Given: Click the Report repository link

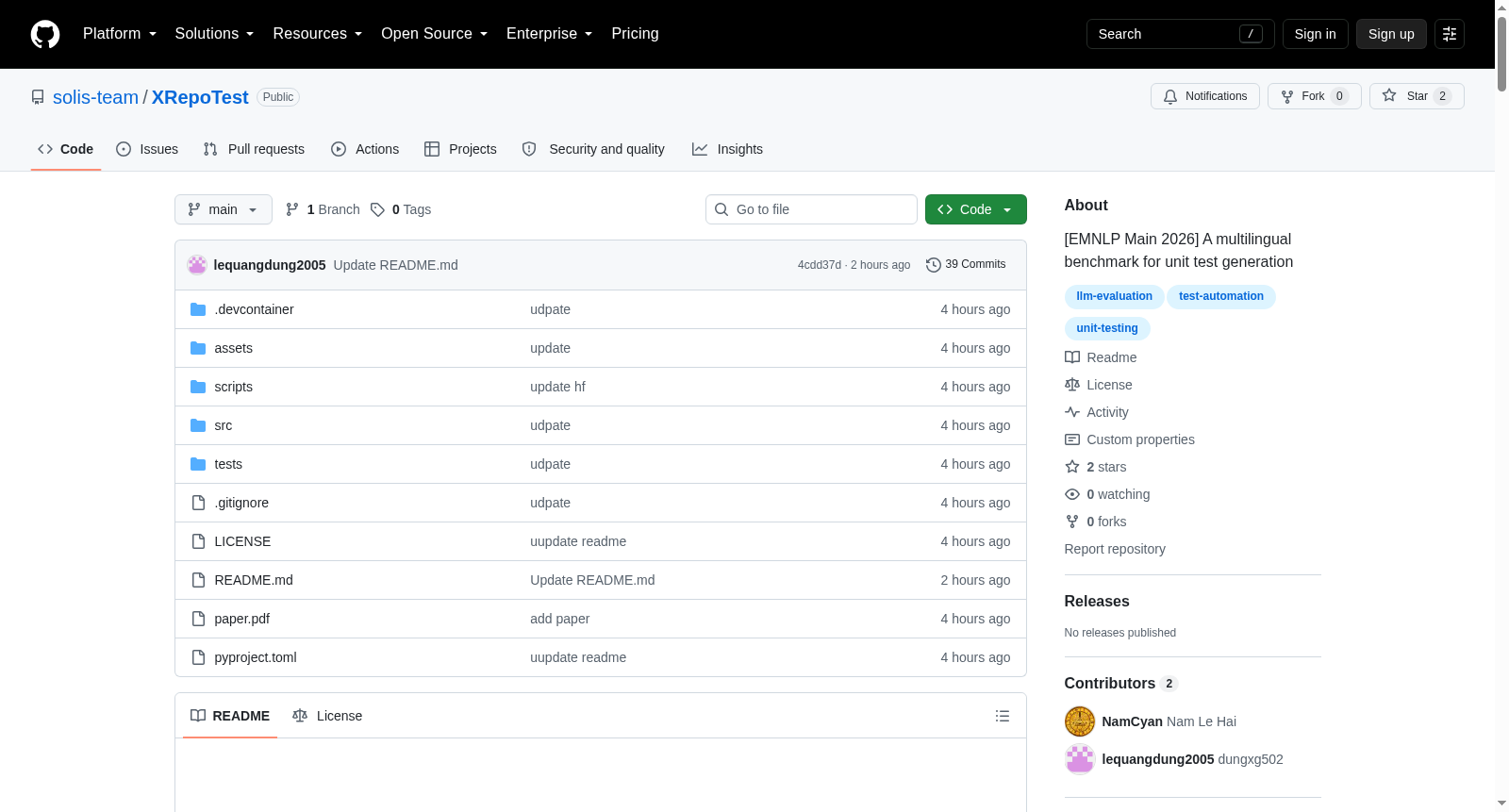Looking at the screenshot, I should click(x=1115, y=549).
